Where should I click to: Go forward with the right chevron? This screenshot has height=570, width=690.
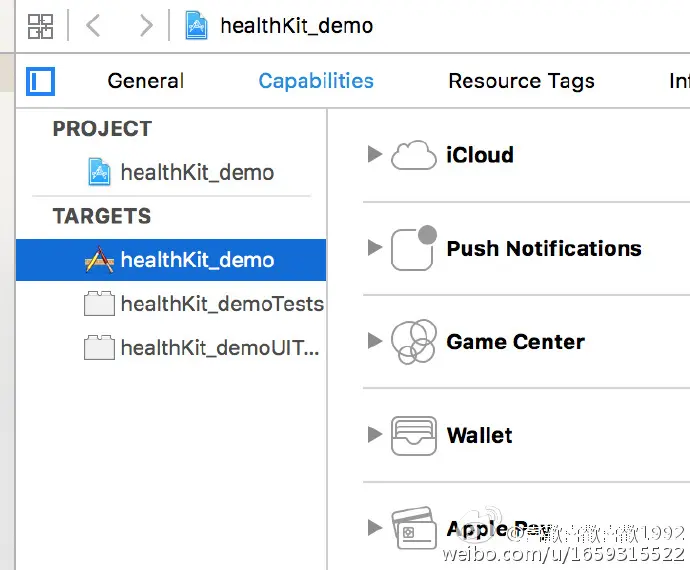(146, 26)
